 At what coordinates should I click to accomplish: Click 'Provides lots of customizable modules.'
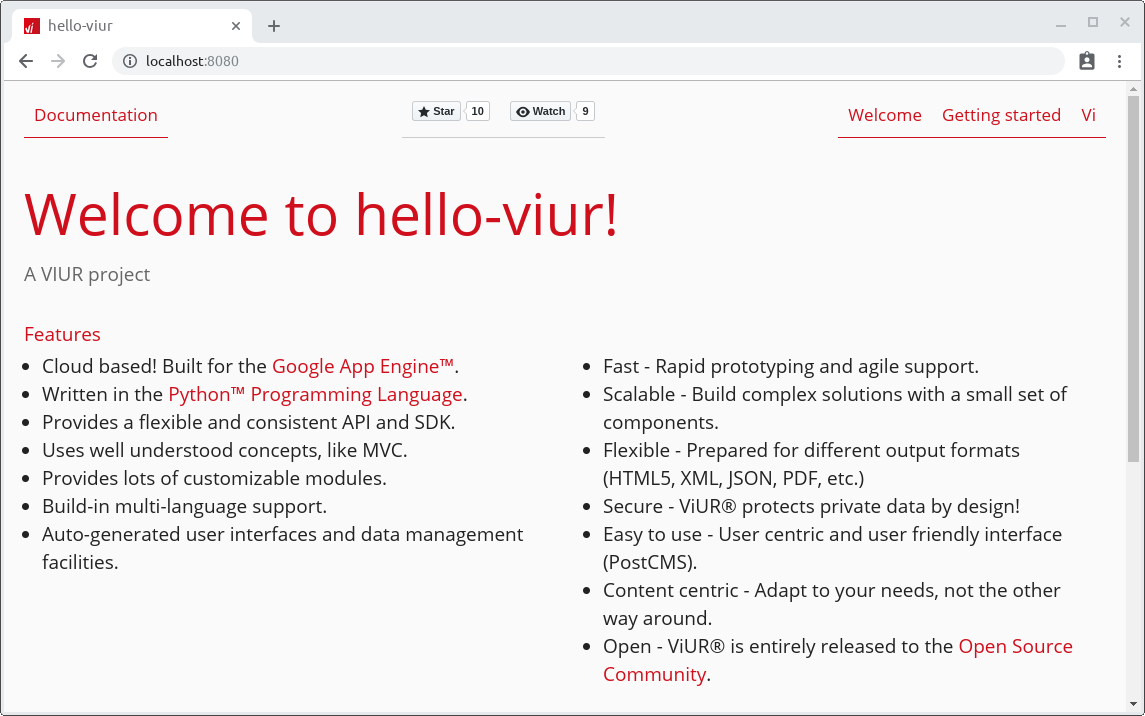pos(214,479)
